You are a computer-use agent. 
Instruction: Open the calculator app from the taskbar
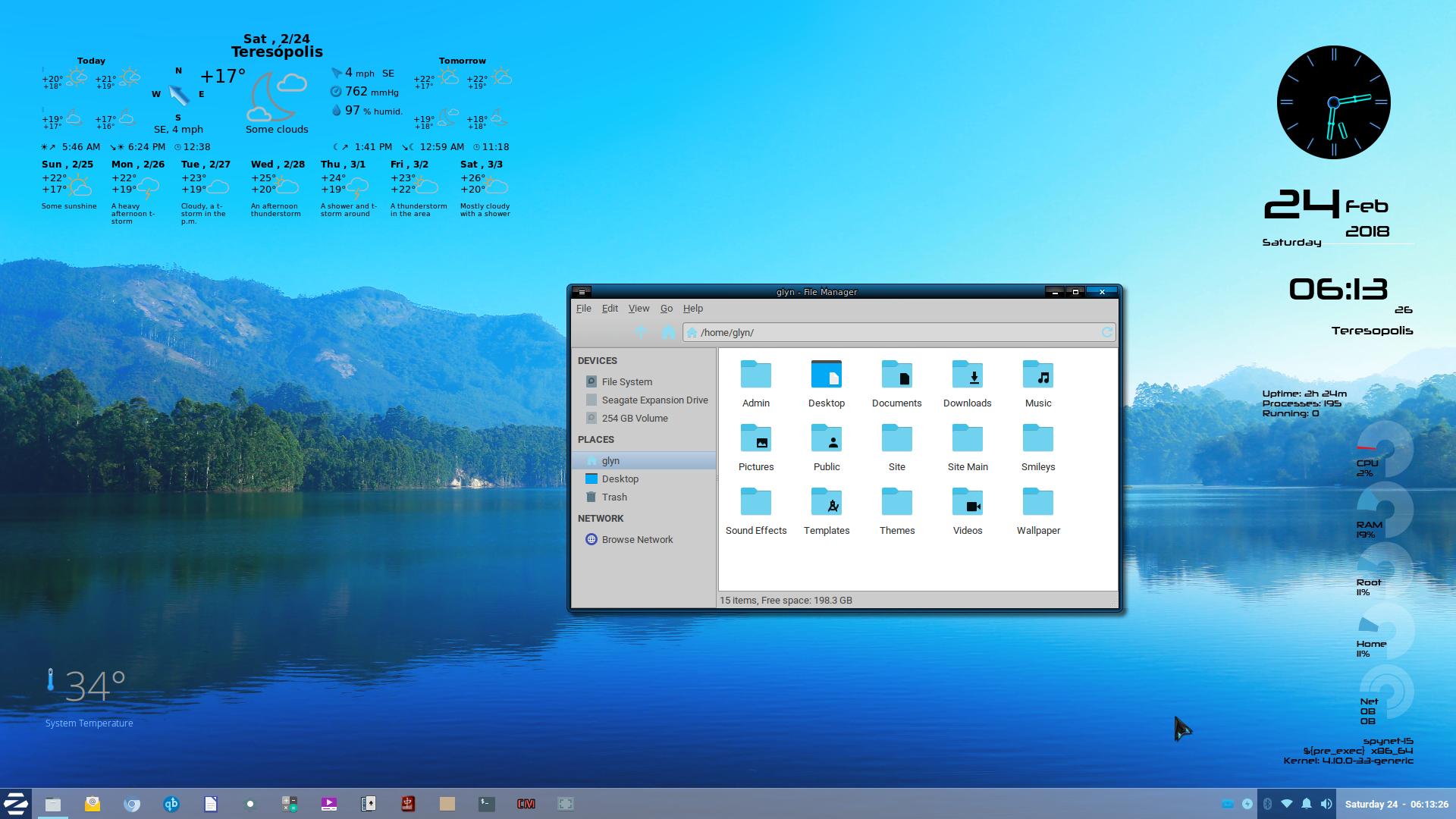point(289,805)
